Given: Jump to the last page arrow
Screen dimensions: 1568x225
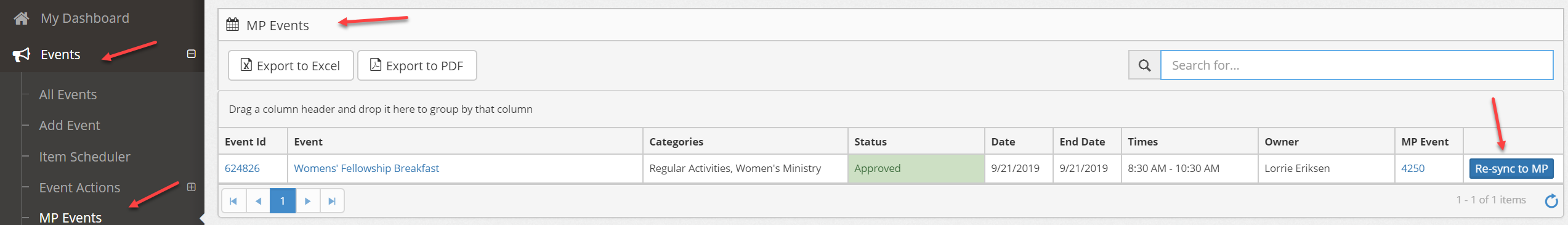Looking at the screenshot, I should (x=332, y=201).
